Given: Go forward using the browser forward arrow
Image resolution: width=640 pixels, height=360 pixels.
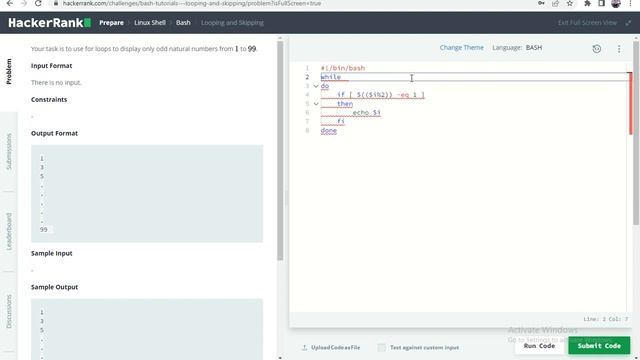Looking at the screenshot, I should pos(24,3).
